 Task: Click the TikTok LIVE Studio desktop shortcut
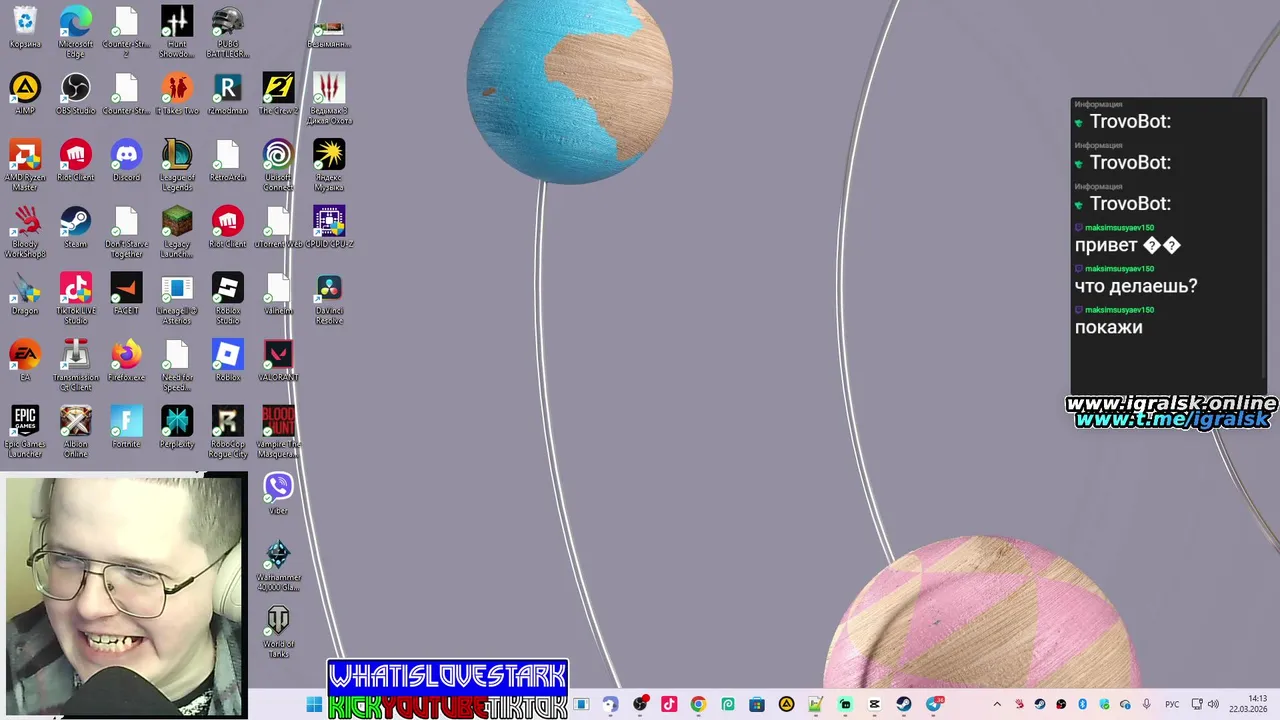coord(76,298)
